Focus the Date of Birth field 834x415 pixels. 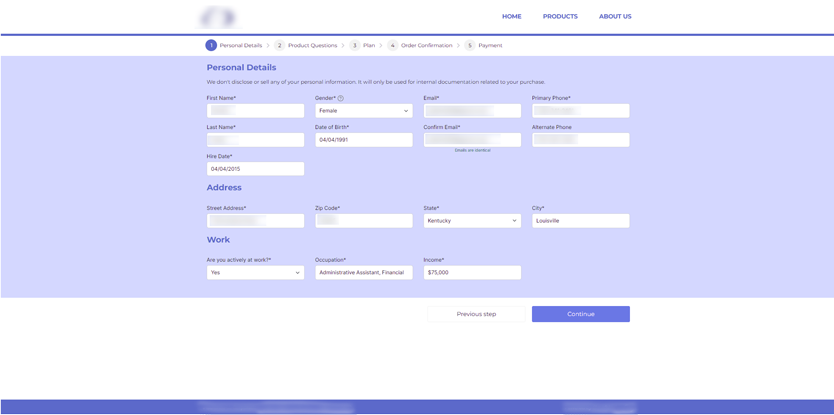pos(363,140)
